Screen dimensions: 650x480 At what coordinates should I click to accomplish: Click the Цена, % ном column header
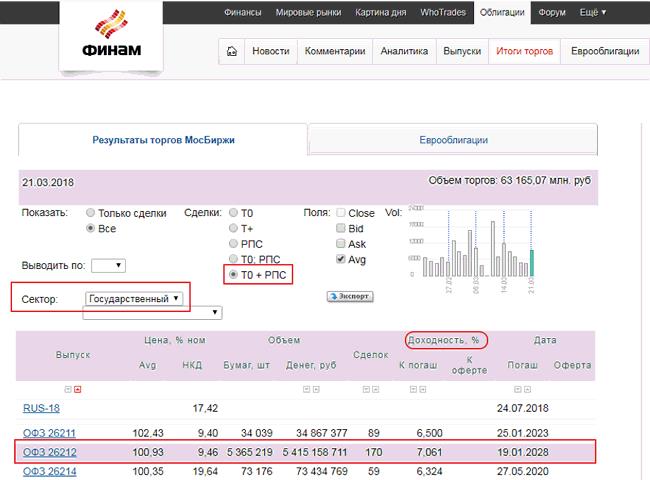[x=175, y=340]
